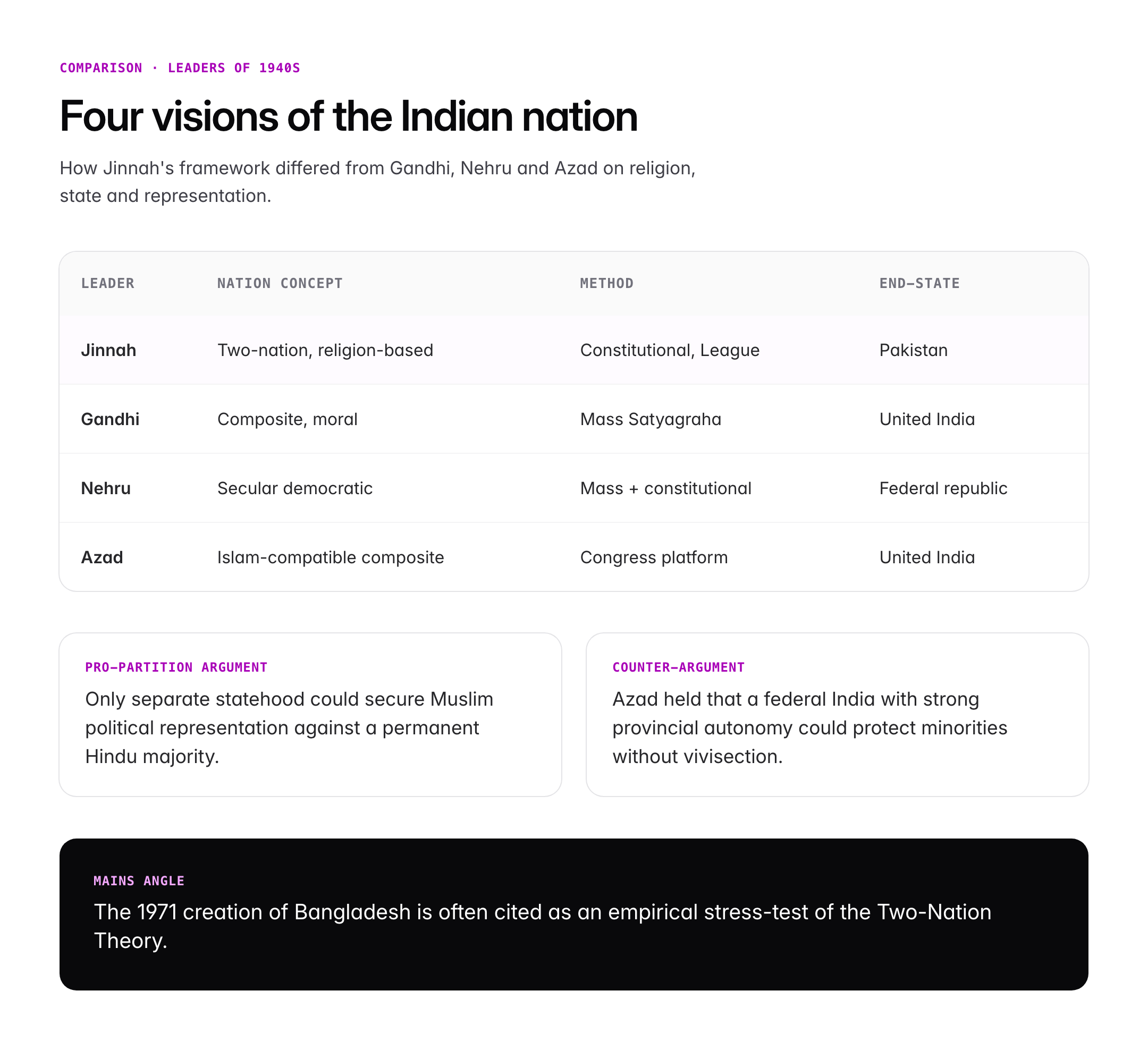The height and width of the screenshot is (1050, 1148).
Task: Click the "Method" column header
Action: point(606,284)
